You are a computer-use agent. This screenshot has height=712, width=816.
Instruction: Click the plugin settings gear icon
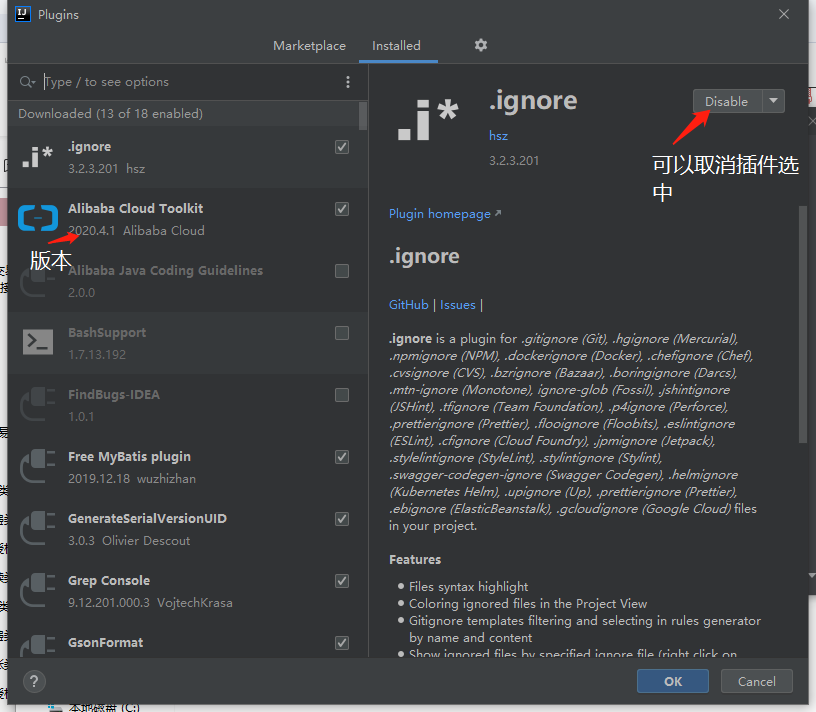[480, 45]
